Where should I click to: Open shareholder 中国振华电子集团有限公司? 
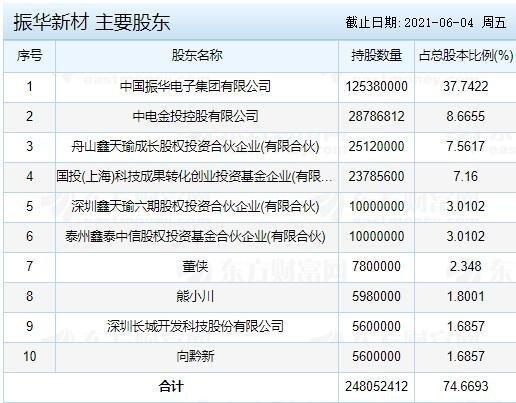[195, 86]
